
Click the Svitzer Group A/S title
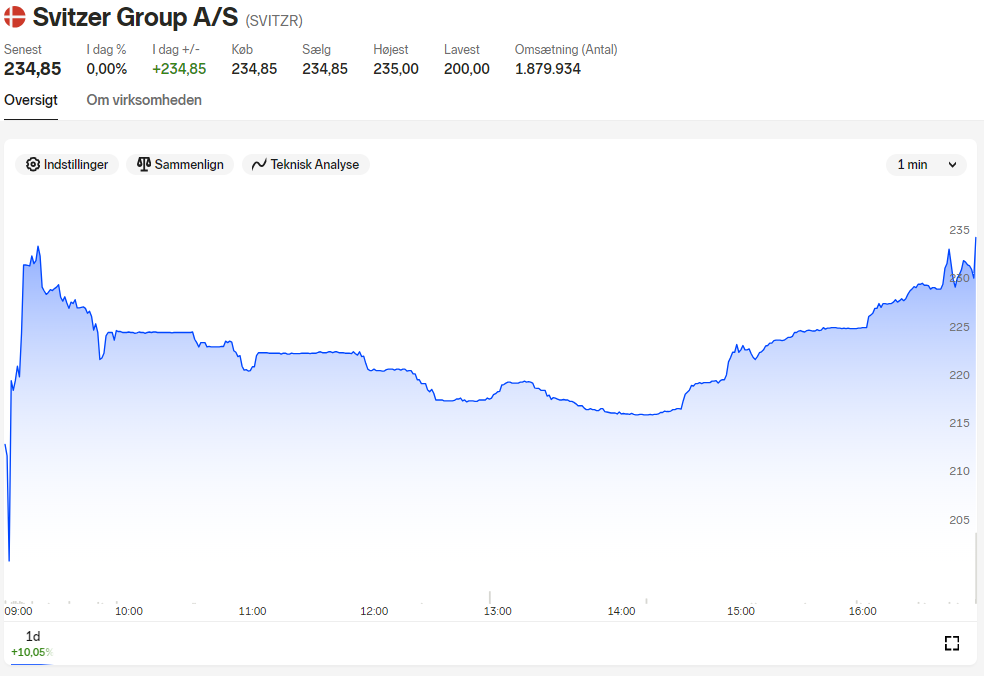click(136, 18)
